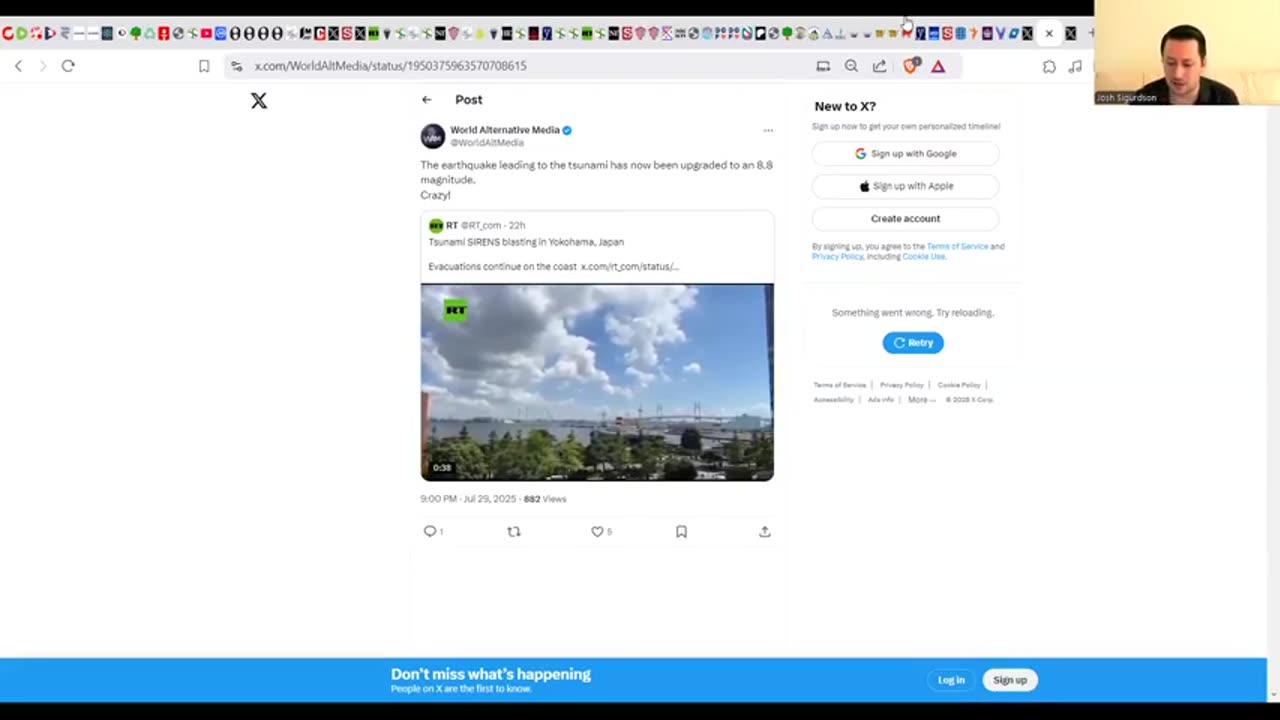
Task: Open footer Privacy Policy link
Action: [901, 385]
